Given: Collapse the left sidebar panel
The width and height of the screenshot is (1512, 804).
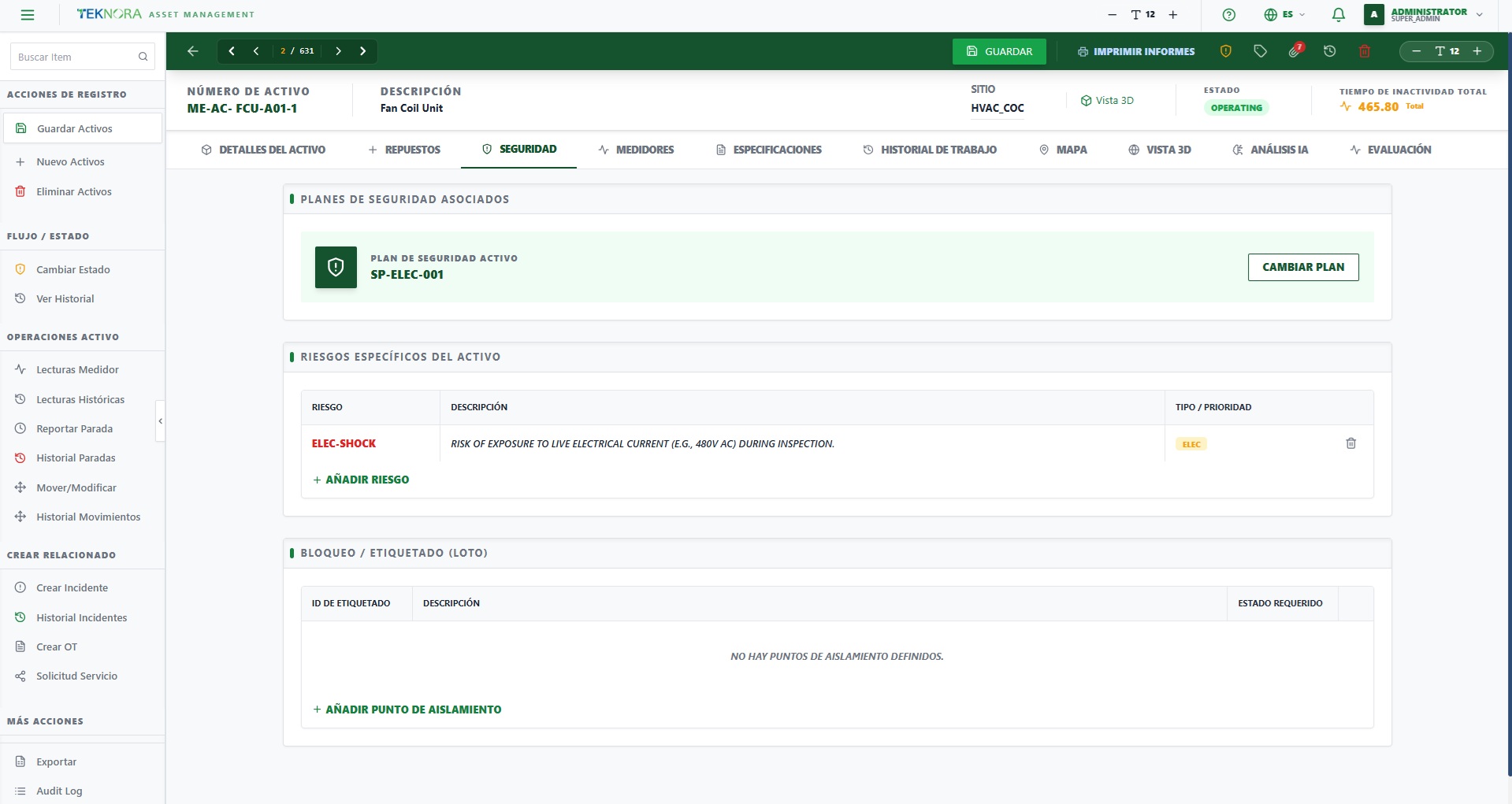Looking at the screenshot, I should tap(161, 421).
